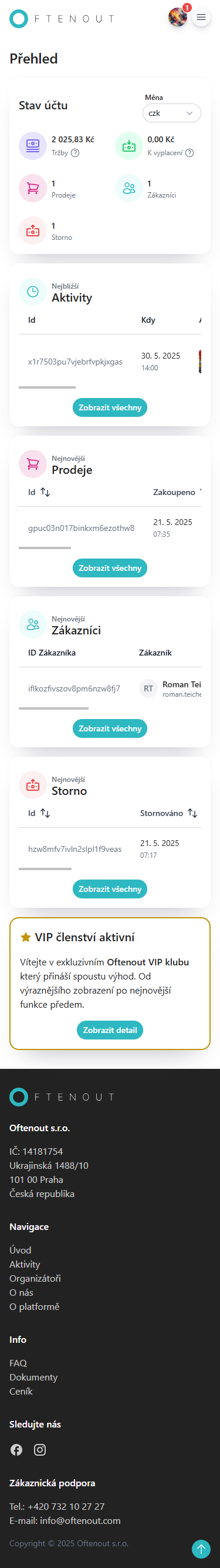Image resolution: width=220 pixels, height=1568 pixels.
Task: Go to Organizátoři in footer navigation
Action: (x=35, y=1278)
